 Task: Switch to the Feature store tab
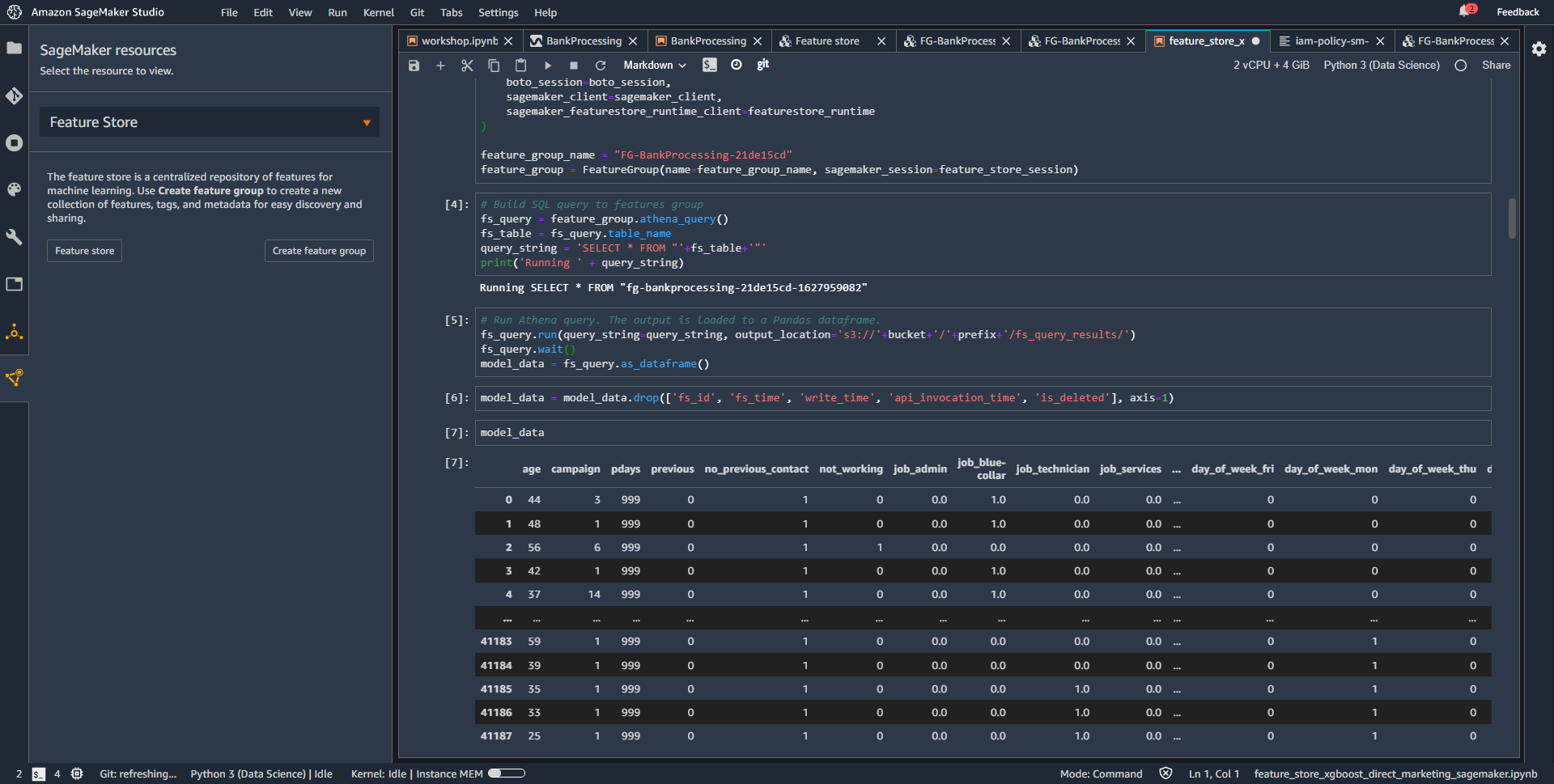pyautogui.click(x=827, y=41)
